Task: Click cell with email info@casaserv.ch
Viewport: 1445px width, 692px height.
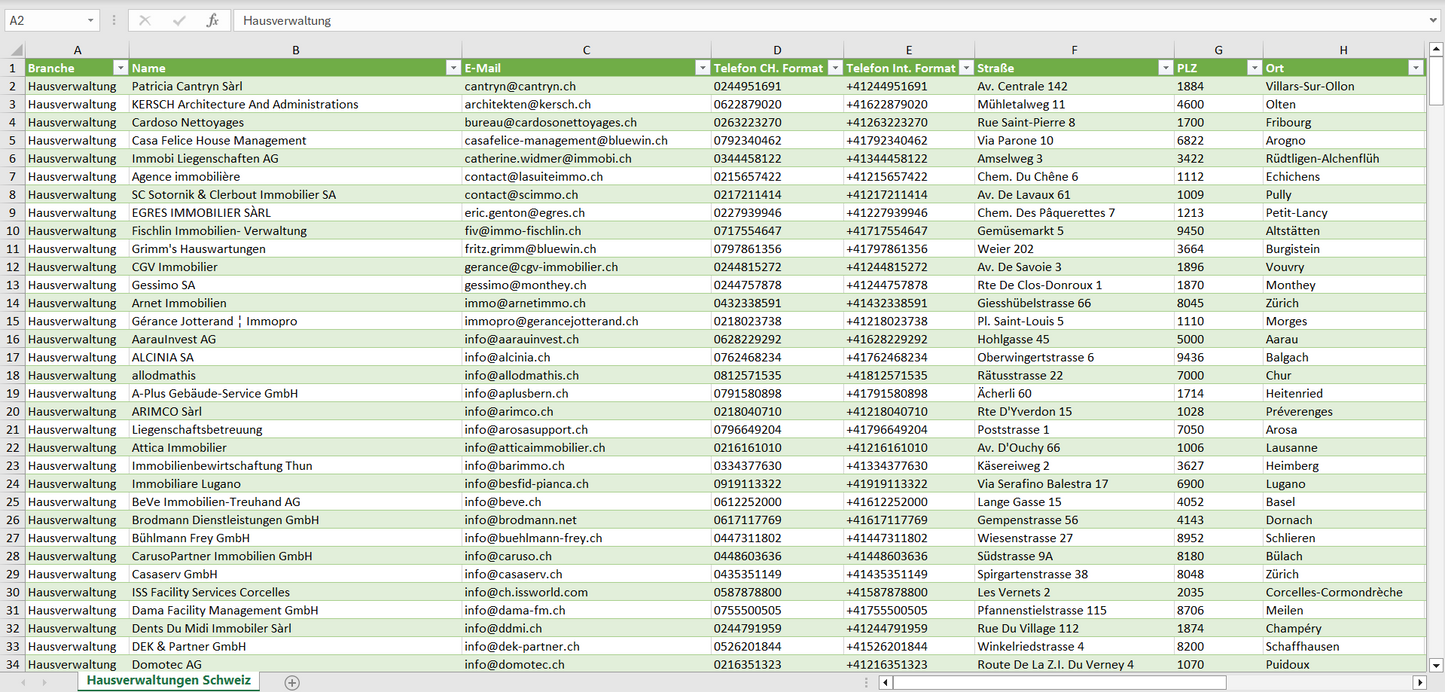Action: pos(513,574)
